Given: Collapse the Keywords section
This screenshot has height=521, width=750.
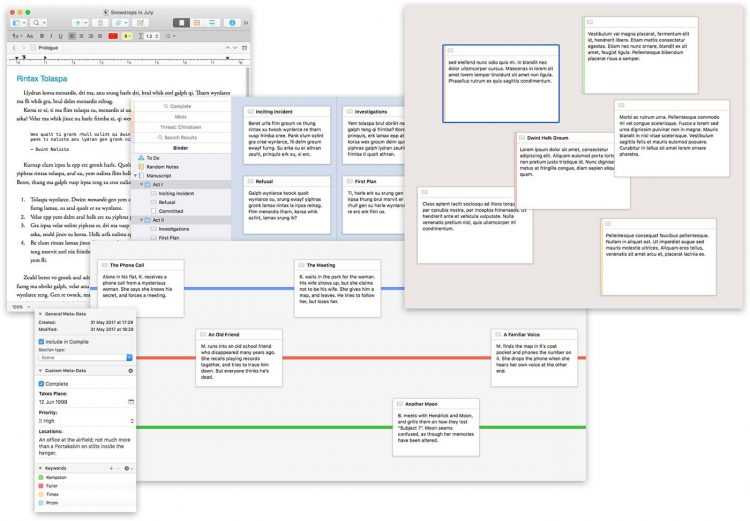Looking at the screenshot, I should [40, 468].
